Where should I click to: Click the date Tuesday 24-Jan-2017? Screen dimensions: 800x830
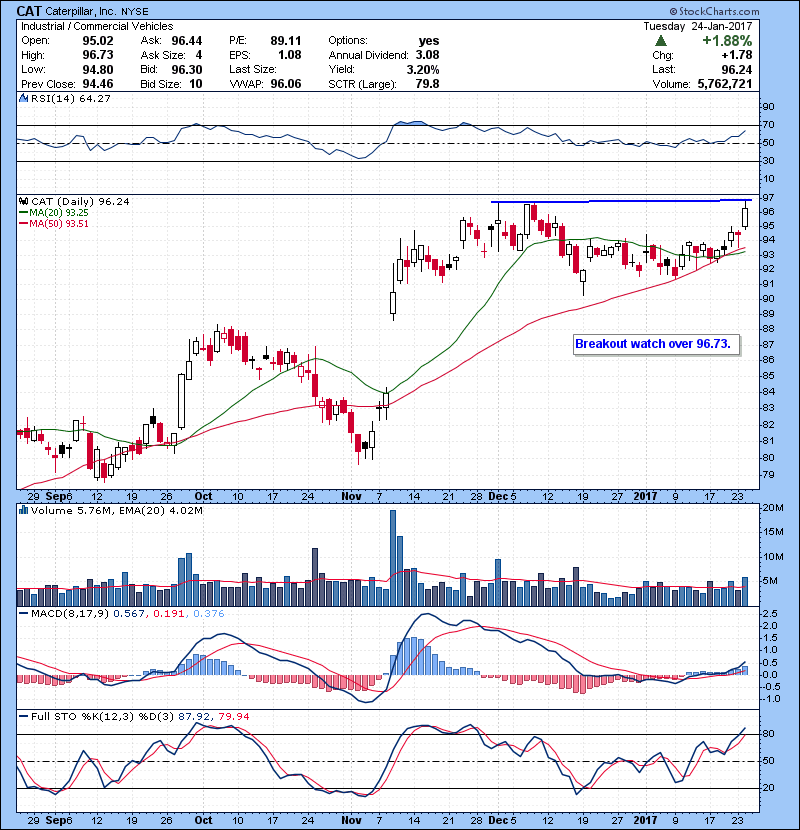[x=697, y=26]
